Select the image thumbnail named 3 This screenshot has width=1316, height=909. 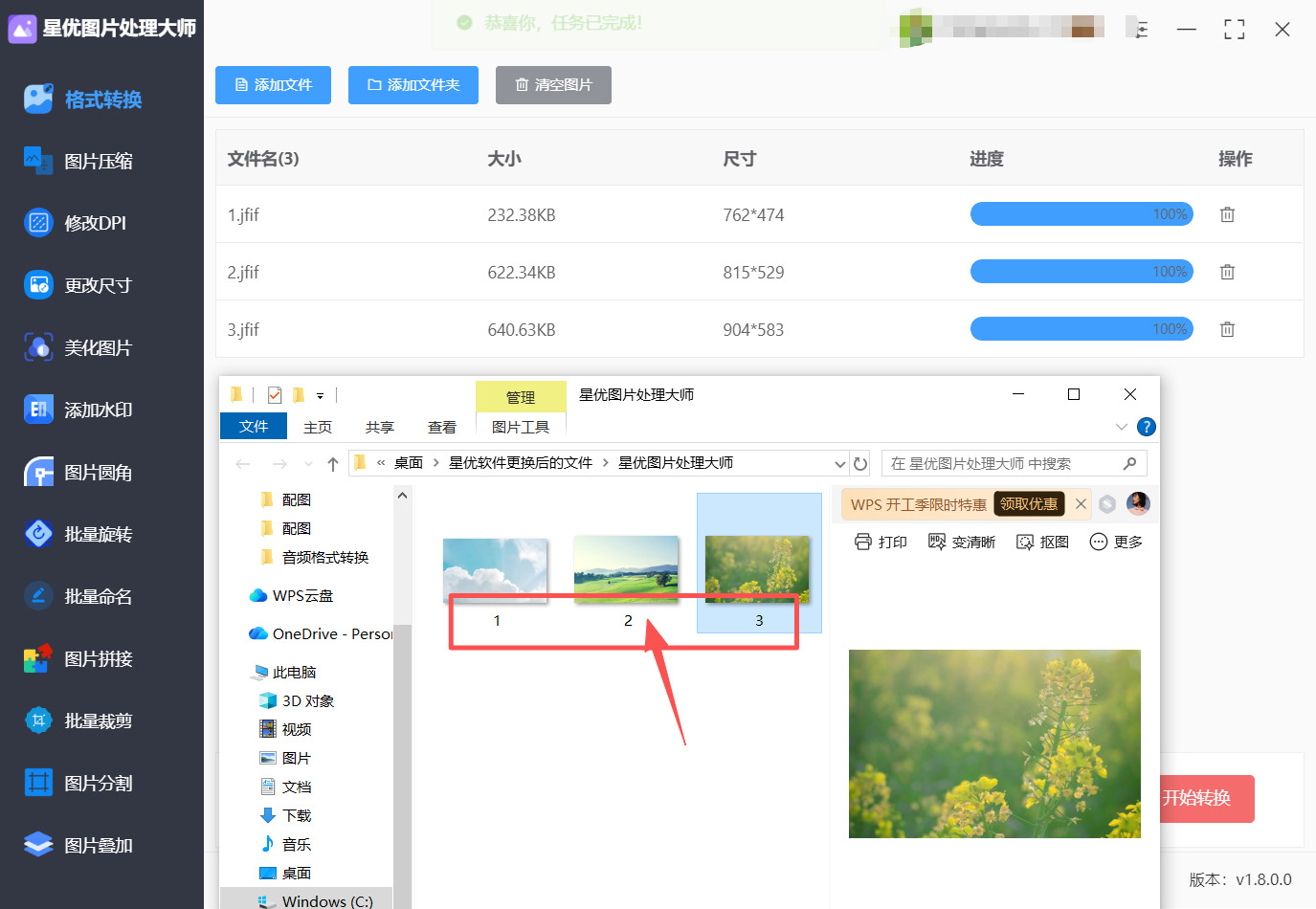pyautogui.click(x=758, y=569)
